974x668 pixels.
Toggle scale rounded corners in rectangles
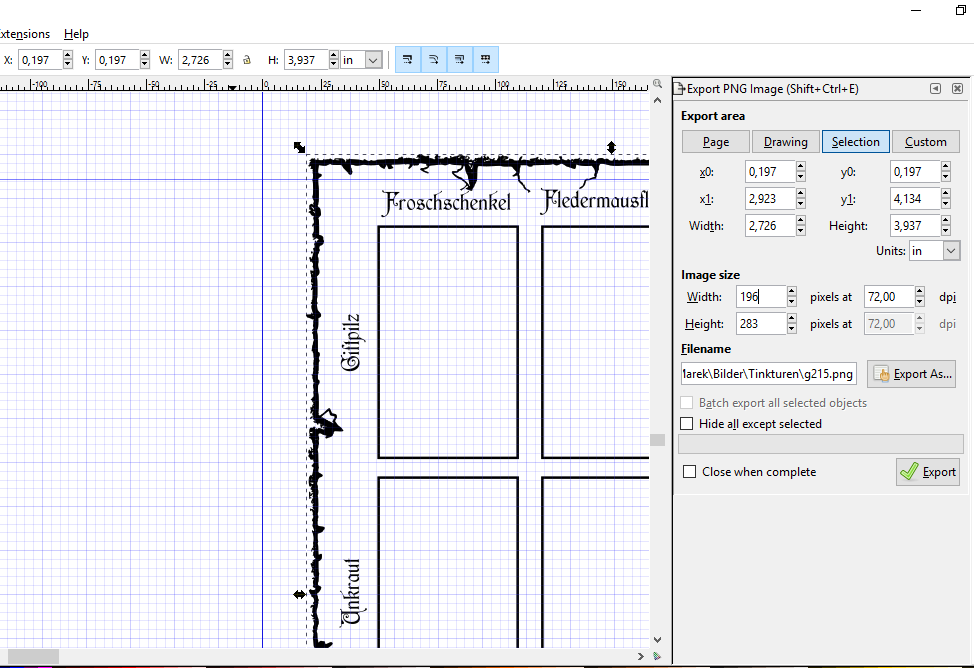coord(433,59)
